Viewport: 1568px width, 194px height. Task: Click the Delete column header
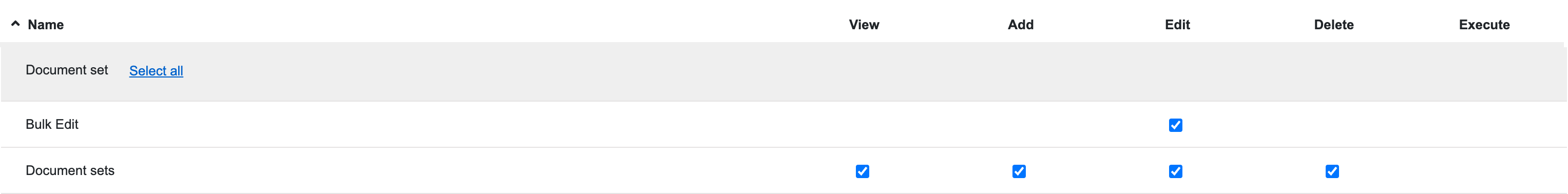tap(1333, 25)
